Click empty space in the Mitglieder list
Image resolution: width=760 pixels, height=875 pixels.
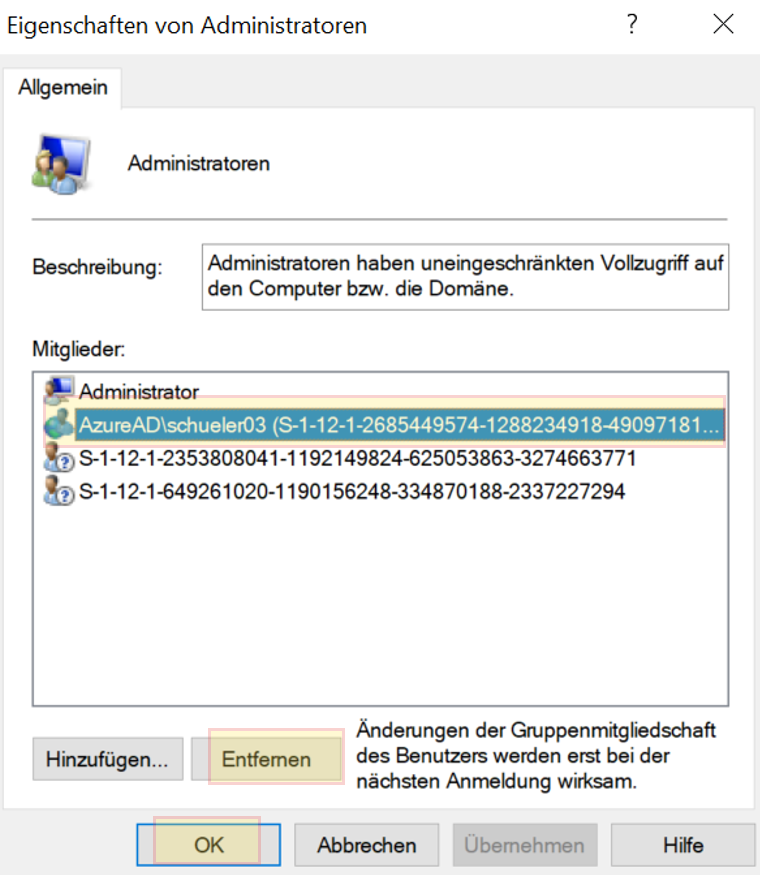pos(380,610)
